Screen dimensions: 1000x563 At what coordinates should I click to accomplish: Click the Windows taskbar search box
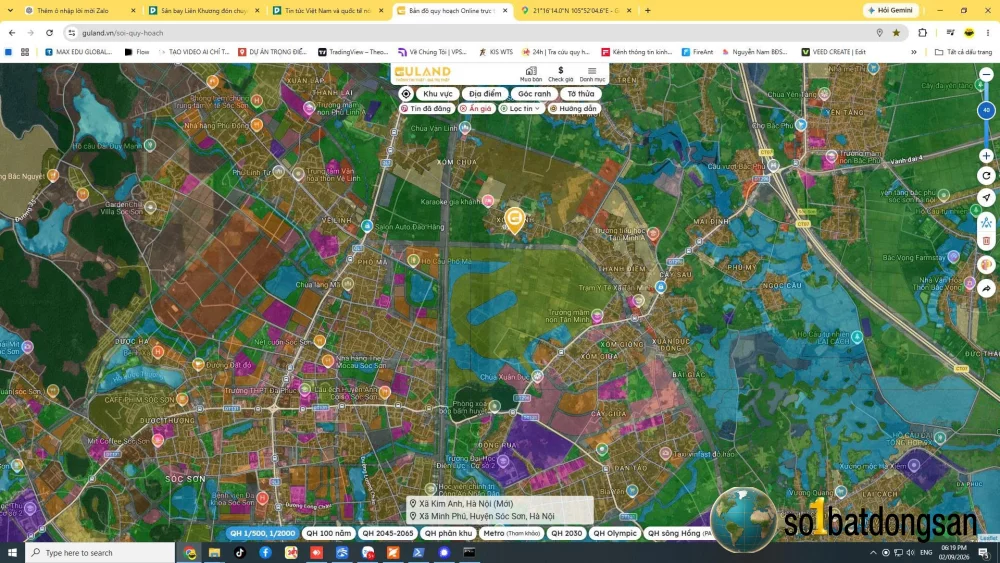click(x=100, y=552)
